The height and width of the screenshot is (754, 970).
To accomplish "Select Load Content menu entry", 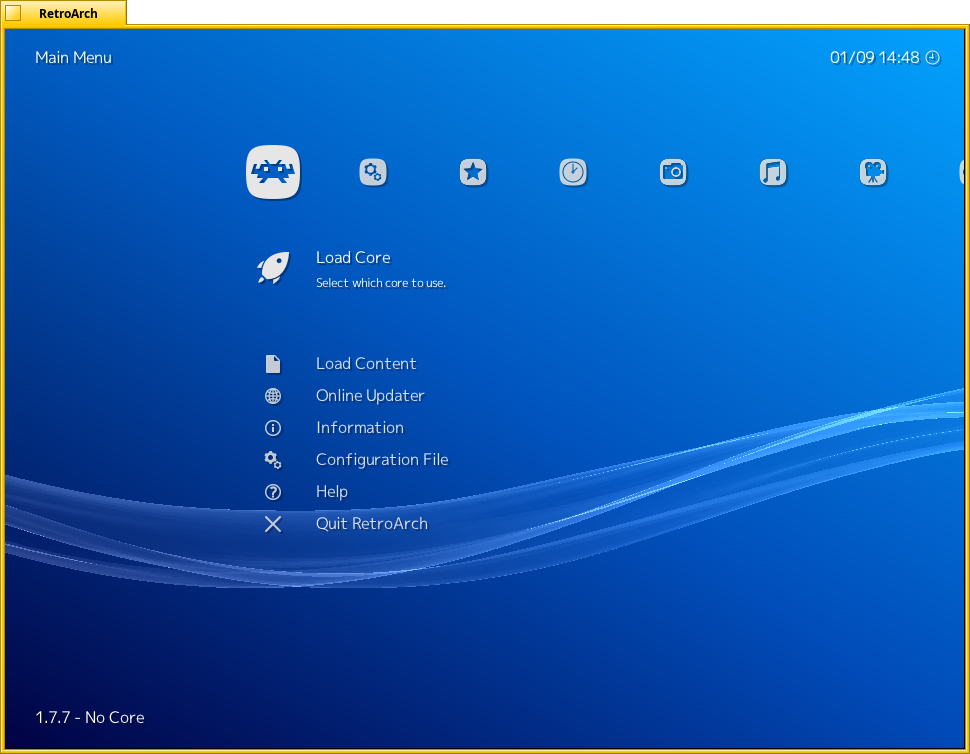I will (366, 364).
